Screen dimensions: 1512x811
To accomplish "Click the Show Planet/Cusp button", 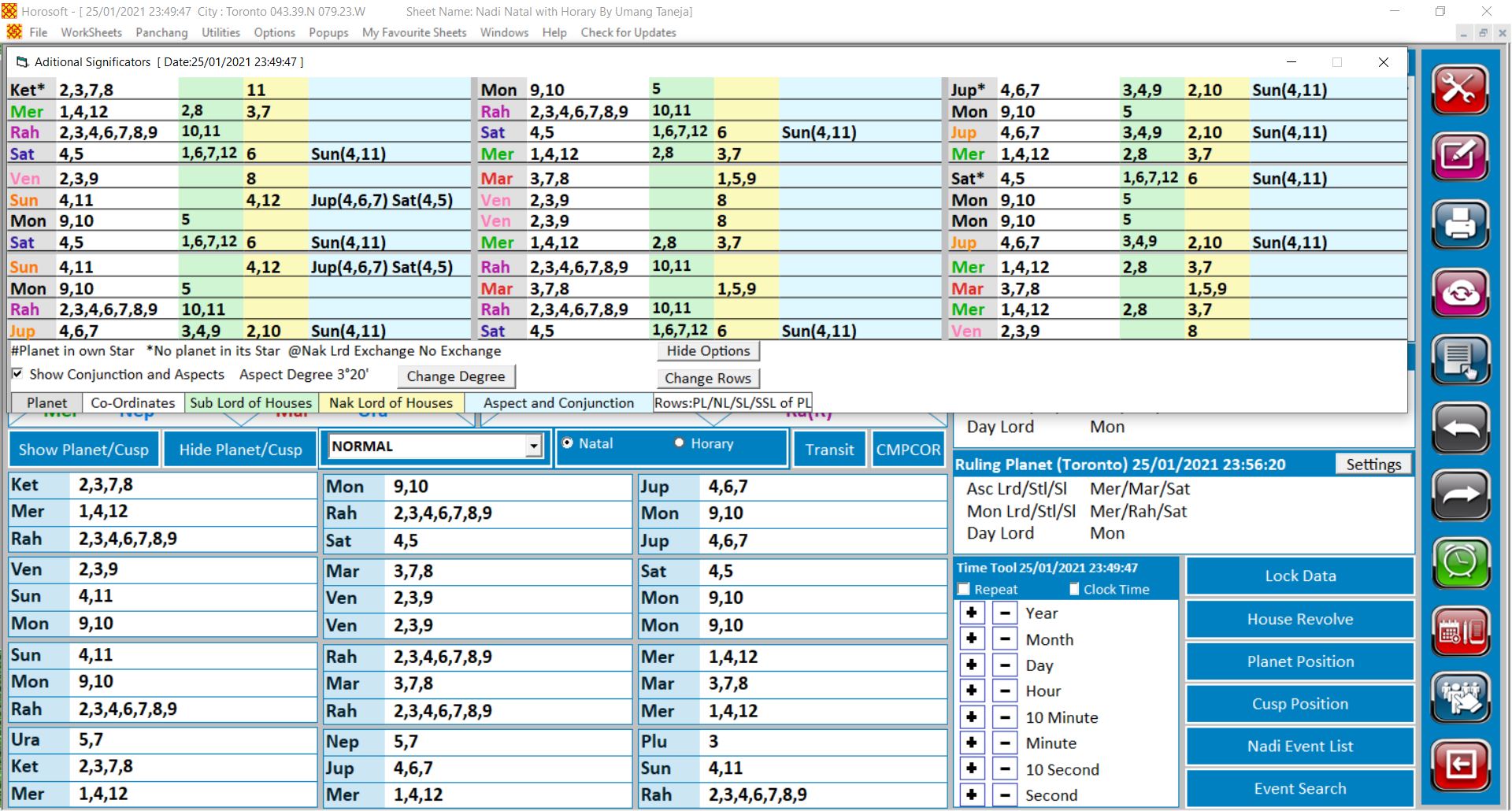I will pos(83,450).
